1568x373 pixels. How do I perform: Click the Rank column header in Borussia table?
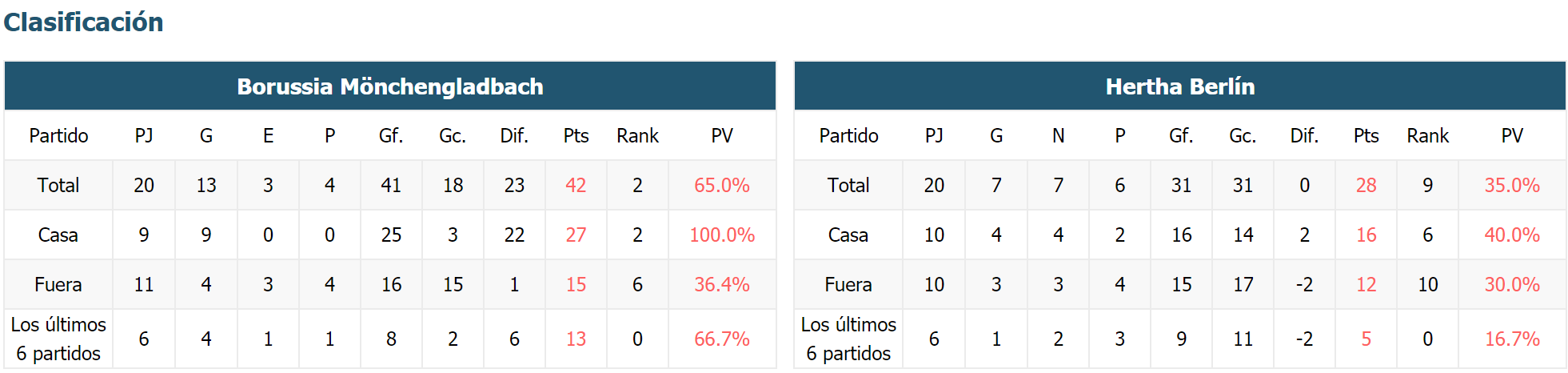pos(637,135)
